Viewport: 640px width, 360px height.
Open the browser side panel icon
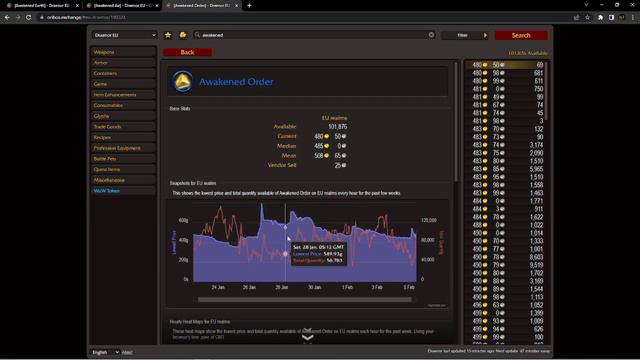tap(611, 17)
